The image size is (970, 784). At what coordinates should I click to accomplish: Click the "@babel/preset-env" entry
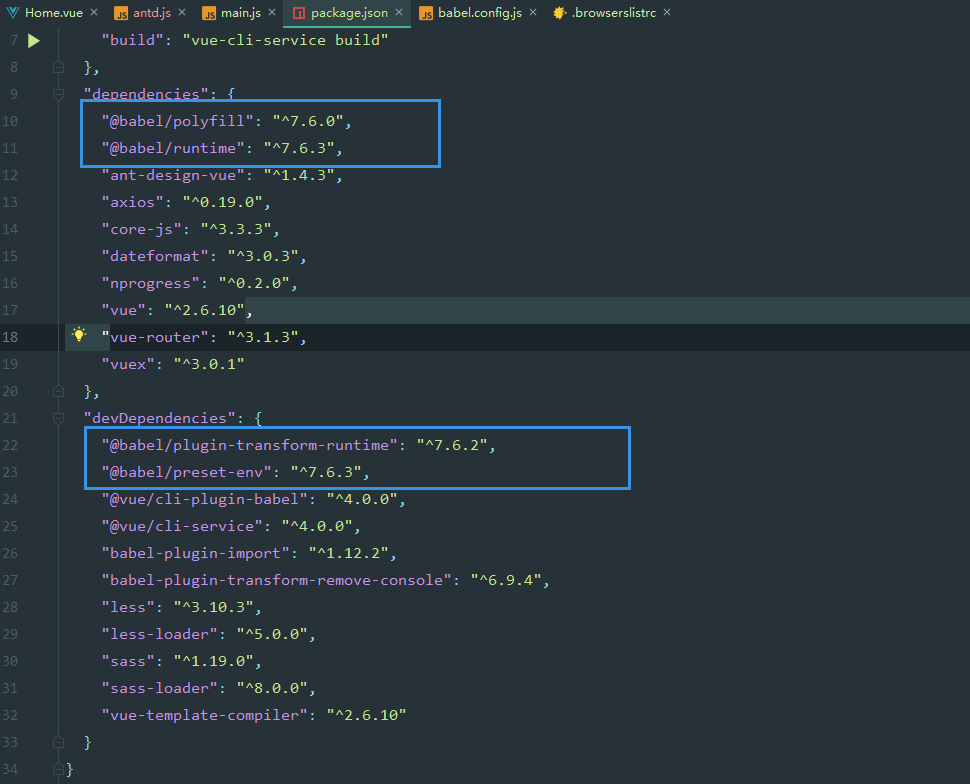pos(187,472)
